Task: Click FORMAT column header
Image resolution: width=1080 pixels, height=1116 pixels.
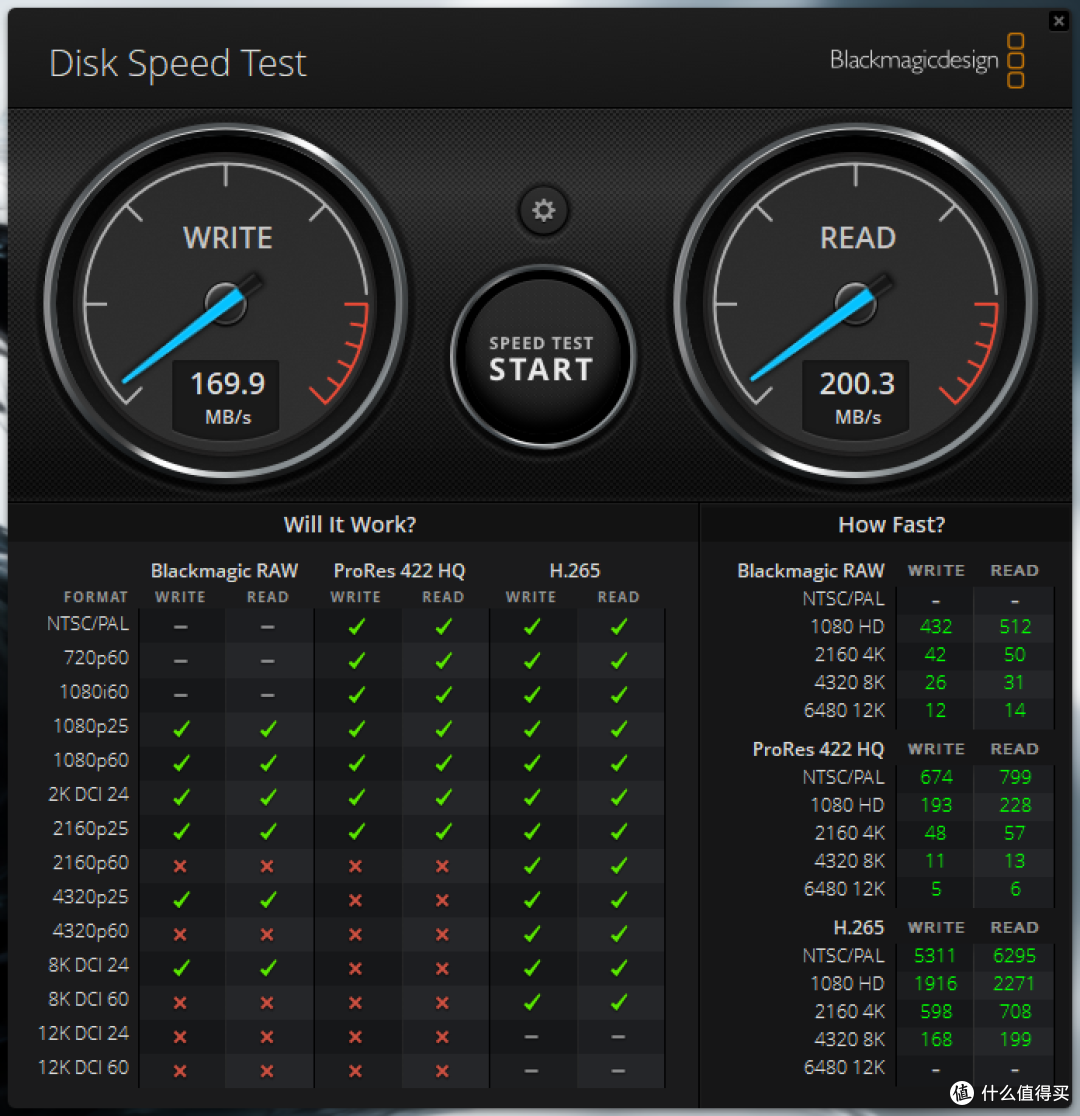Action: point(96,597)
